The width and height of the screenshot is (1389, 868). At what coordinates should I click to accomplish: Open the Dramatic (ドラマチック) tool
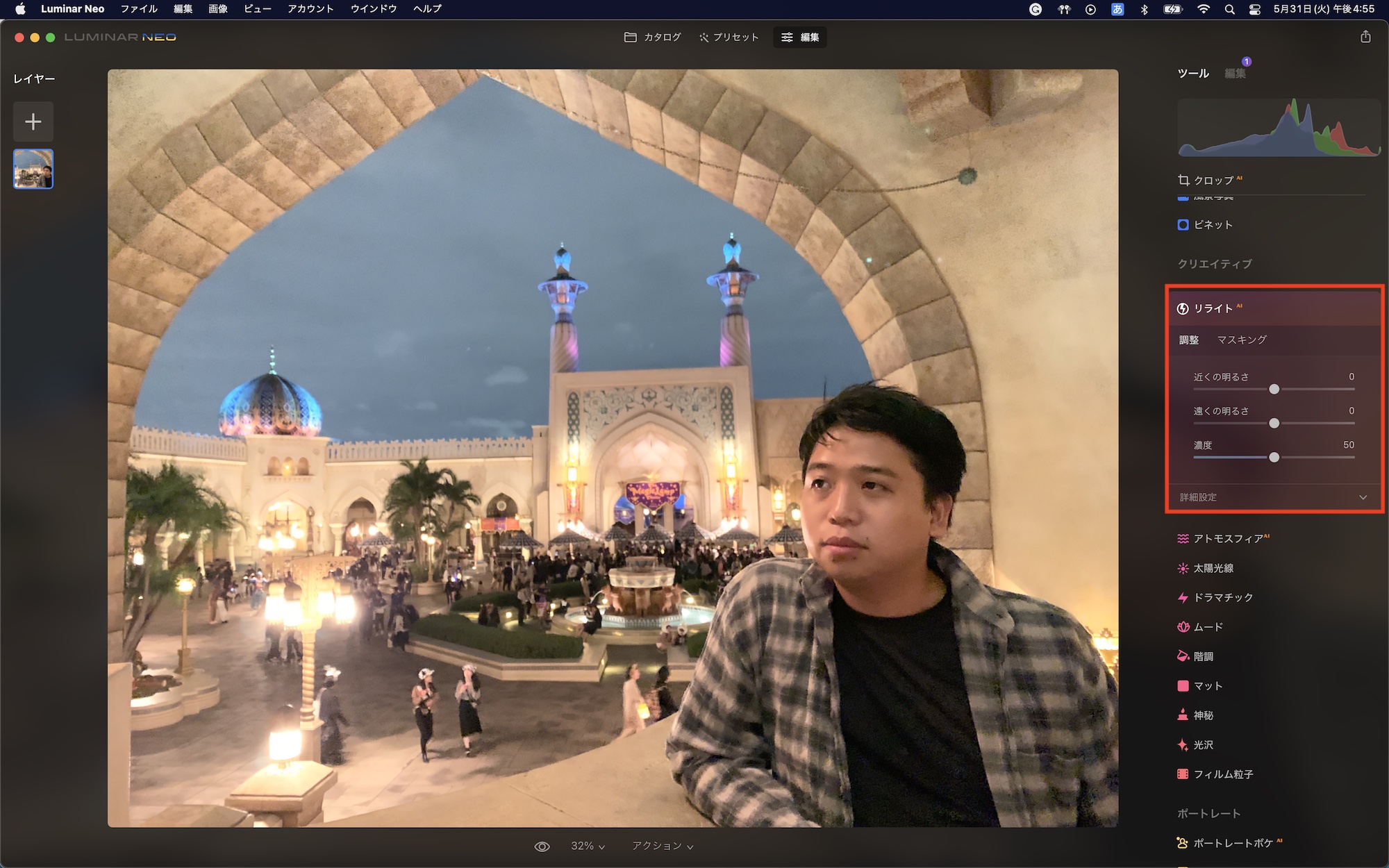click(x=1222, y=597)
